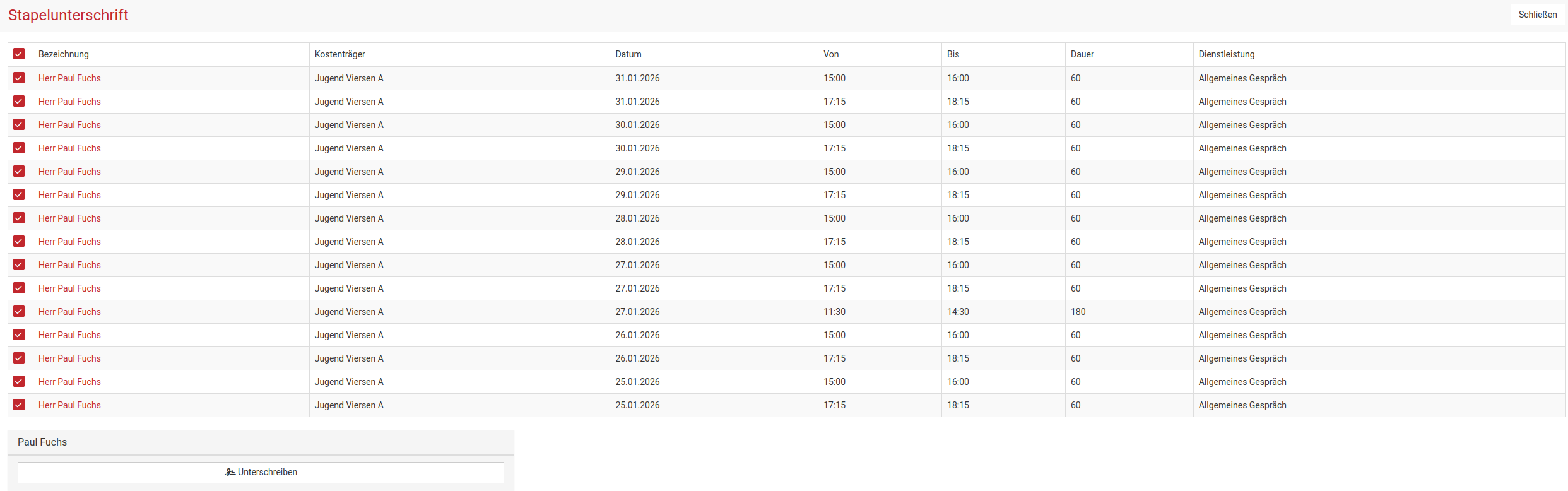Click the Bezeichnung column header
Image resolution: width=1568 pixels, height=491 pixels.
tap(64, 54)
